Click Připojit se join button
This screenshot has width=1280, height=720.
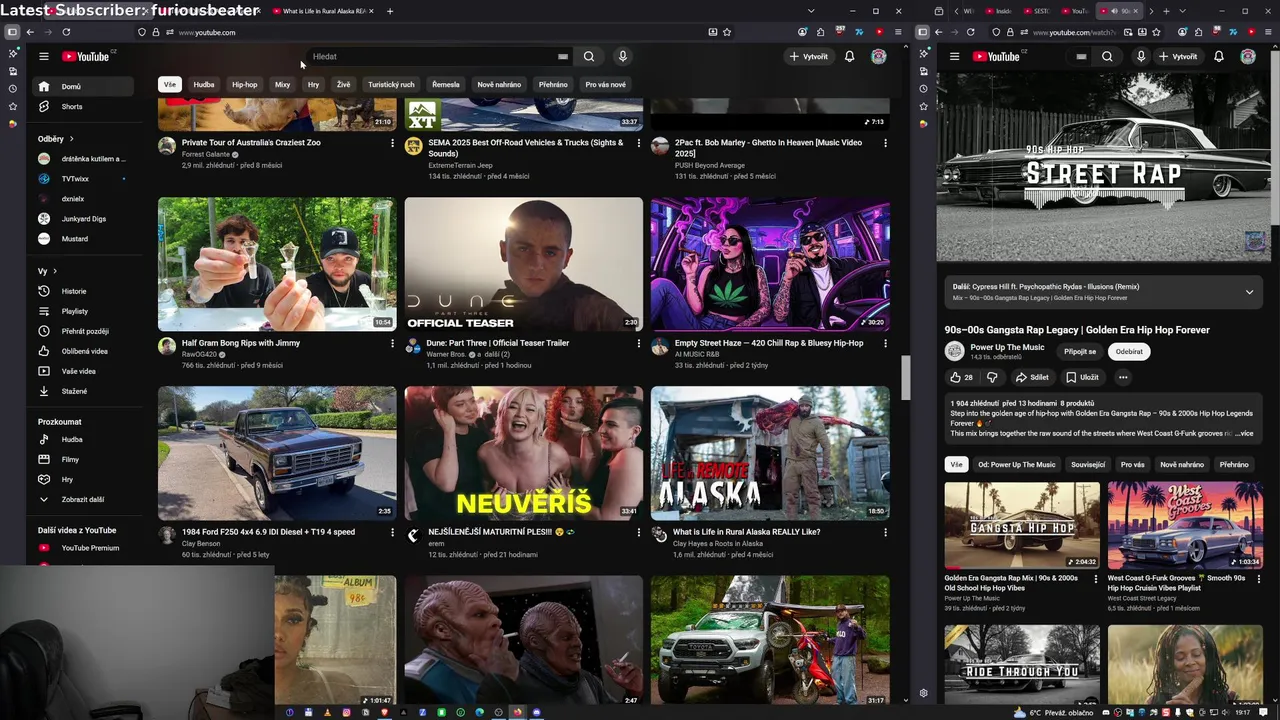pos(1080,352)
